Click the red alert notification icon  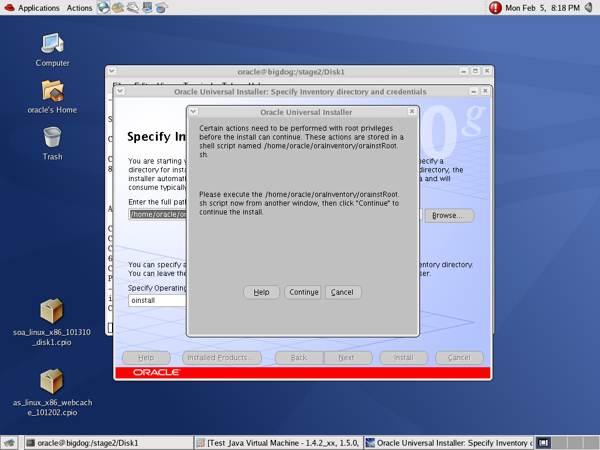(x=495, y=8)
